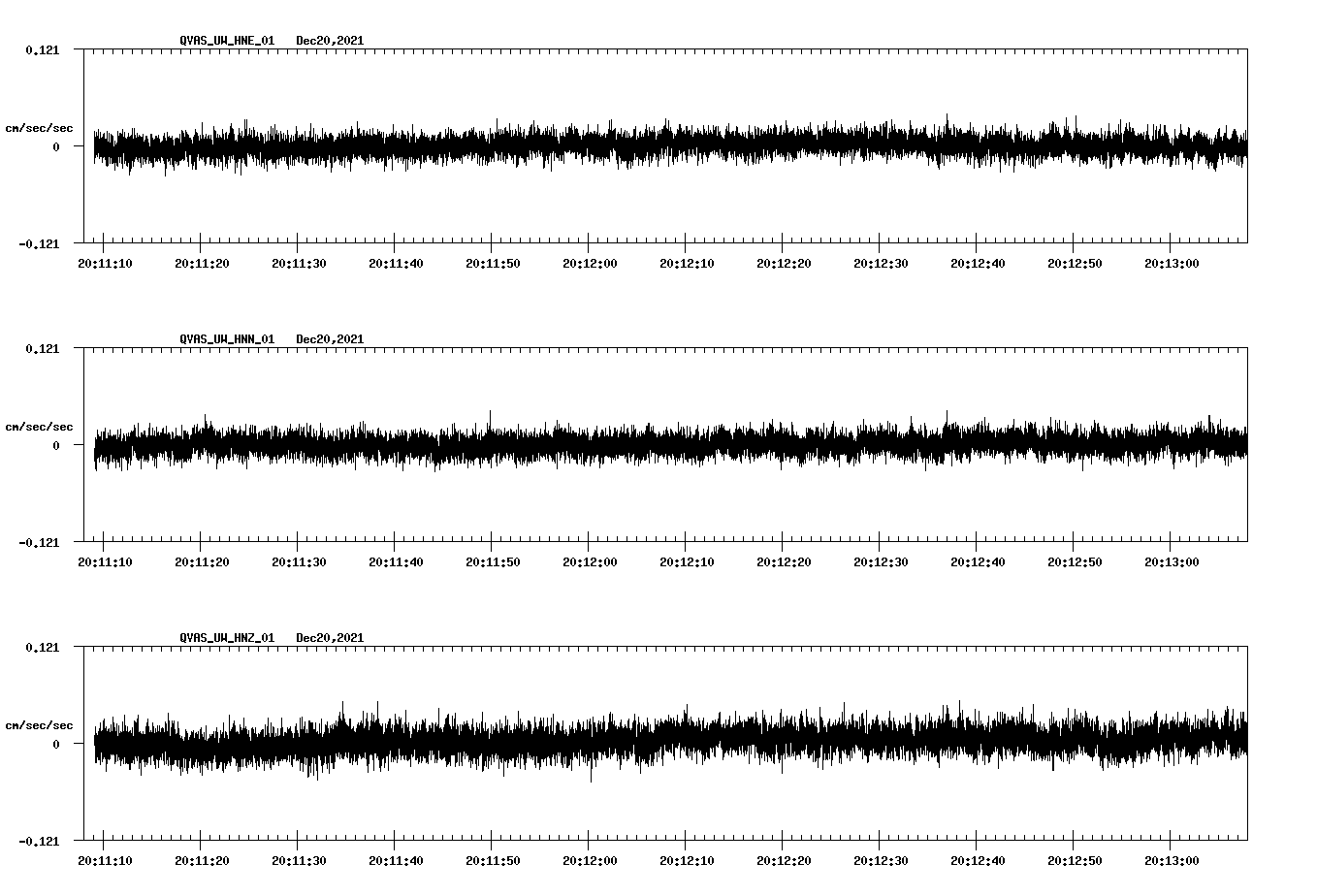Image resolution: width=1317 pixels, height=896 pixels.
Task: Click the 20:11:50 time label under HNN plot
Action: click(x=493, y=561)
